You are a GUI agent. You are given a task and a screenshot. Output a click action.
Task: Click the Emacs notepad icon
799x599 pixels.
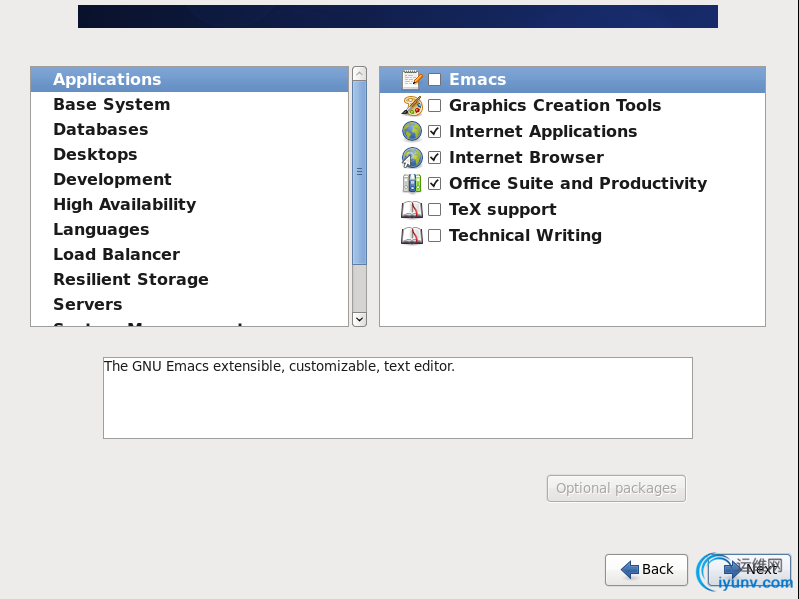pyautogui.click(x=412, y=80)
